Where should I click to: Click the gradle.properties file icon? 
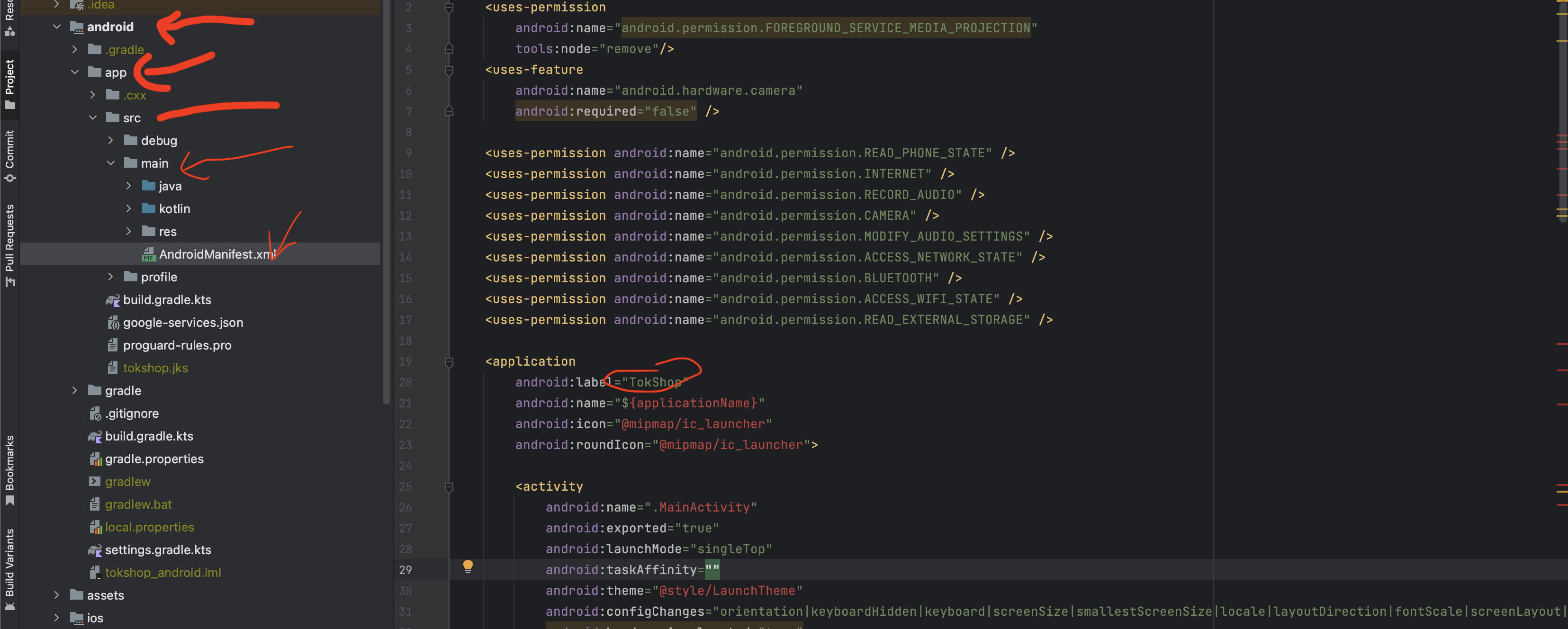coord(96,459)
